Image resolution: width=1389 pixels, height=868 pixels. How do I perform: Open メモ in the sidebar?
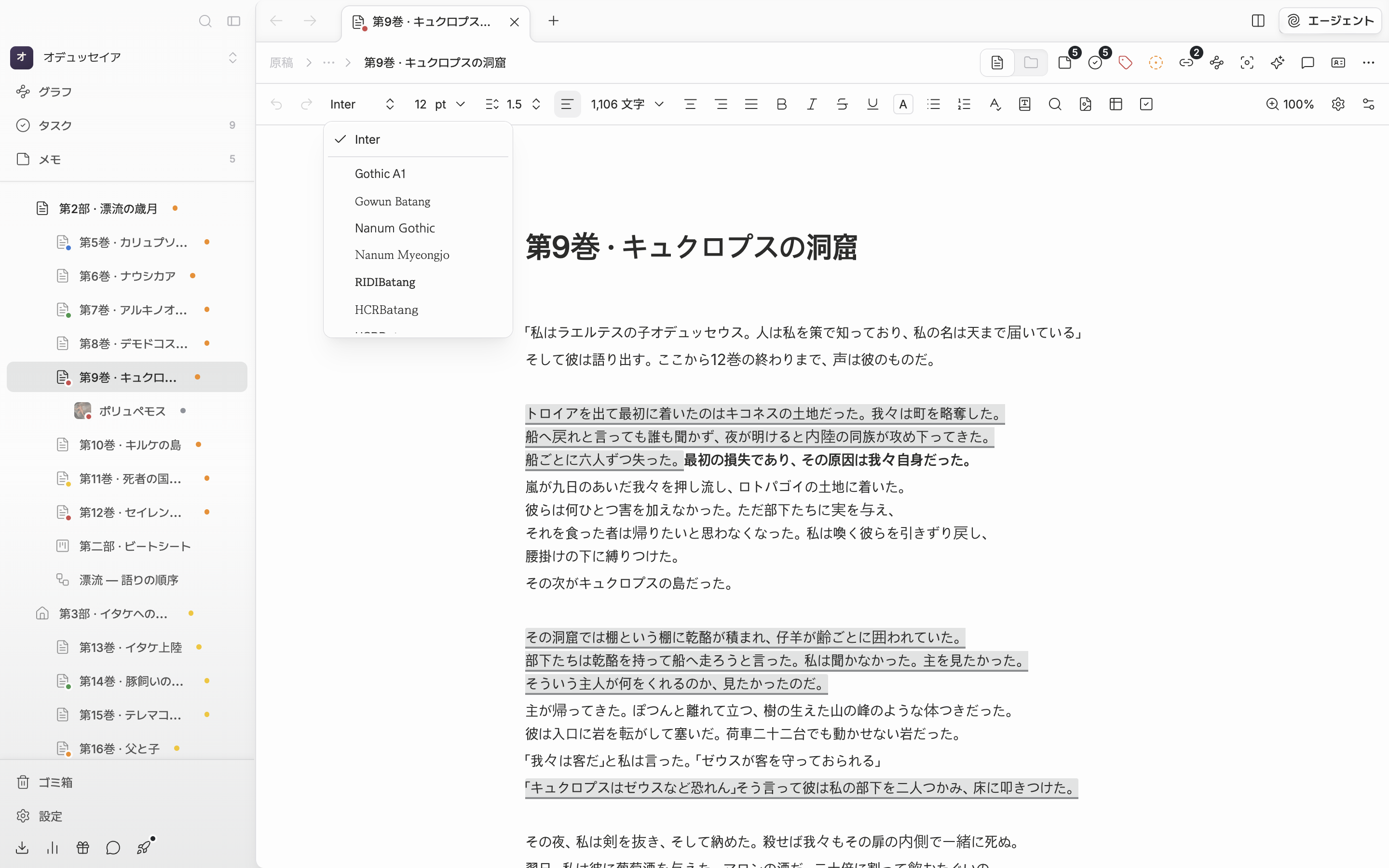[126, 159]
